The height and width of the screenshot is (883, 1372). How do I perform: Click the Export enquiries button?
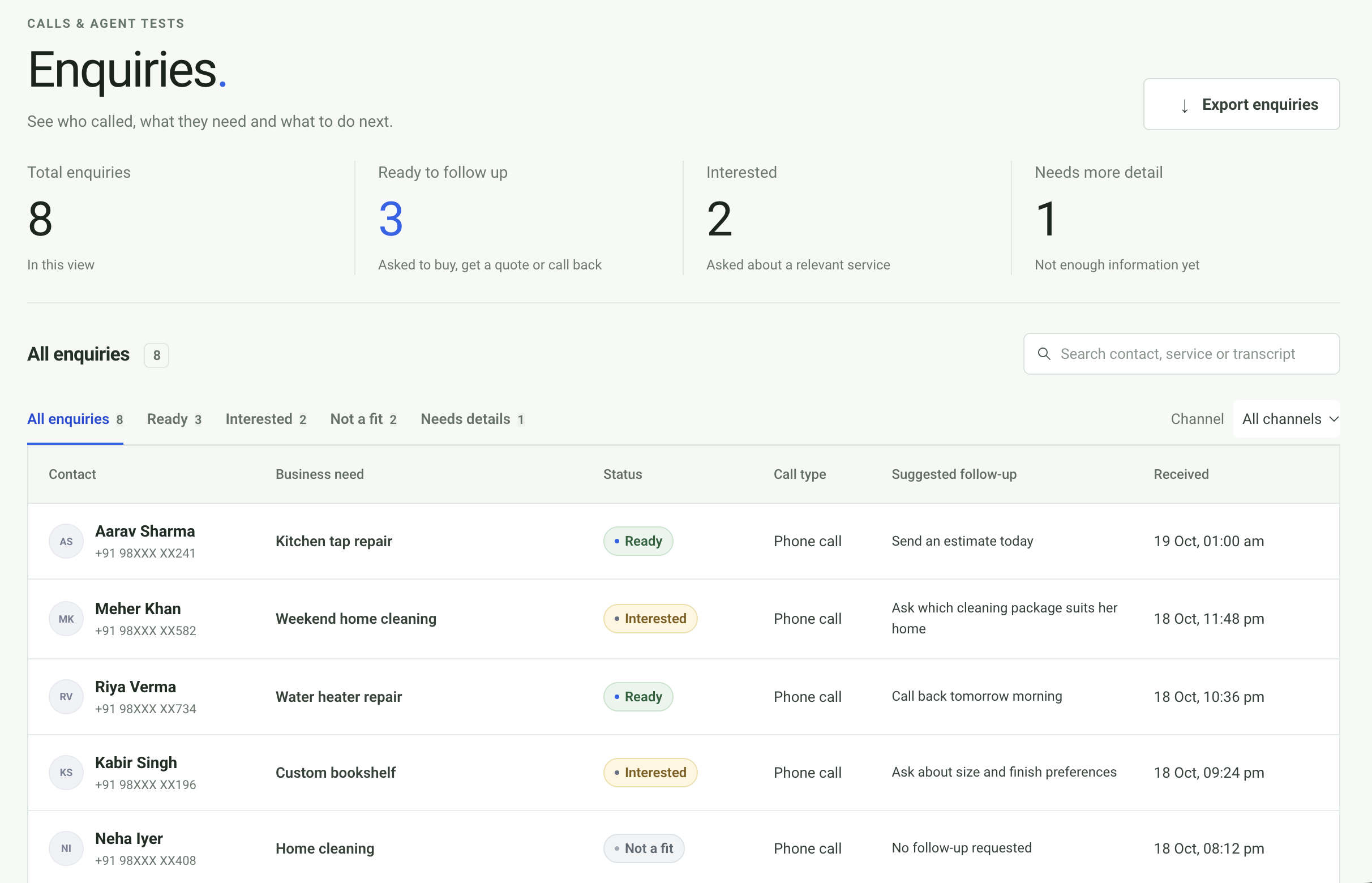[1241, 104]
